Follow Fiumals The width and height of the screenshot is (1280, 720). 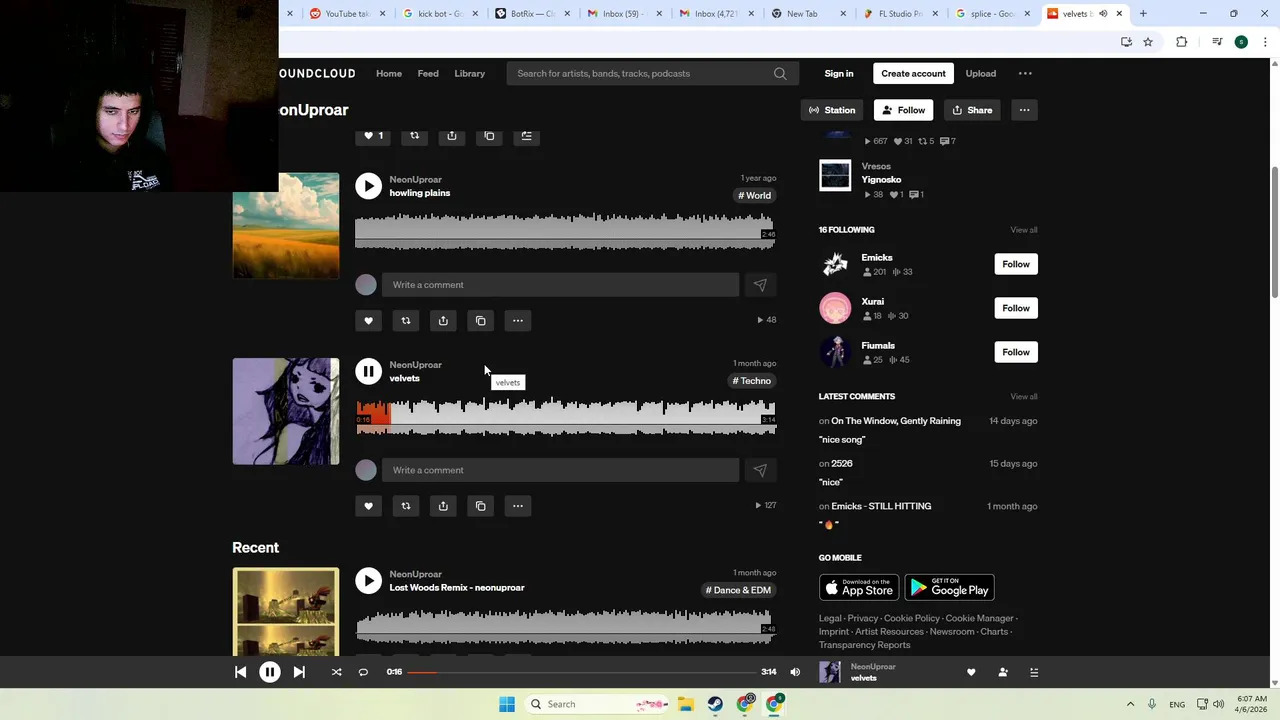click(1016, 352)
